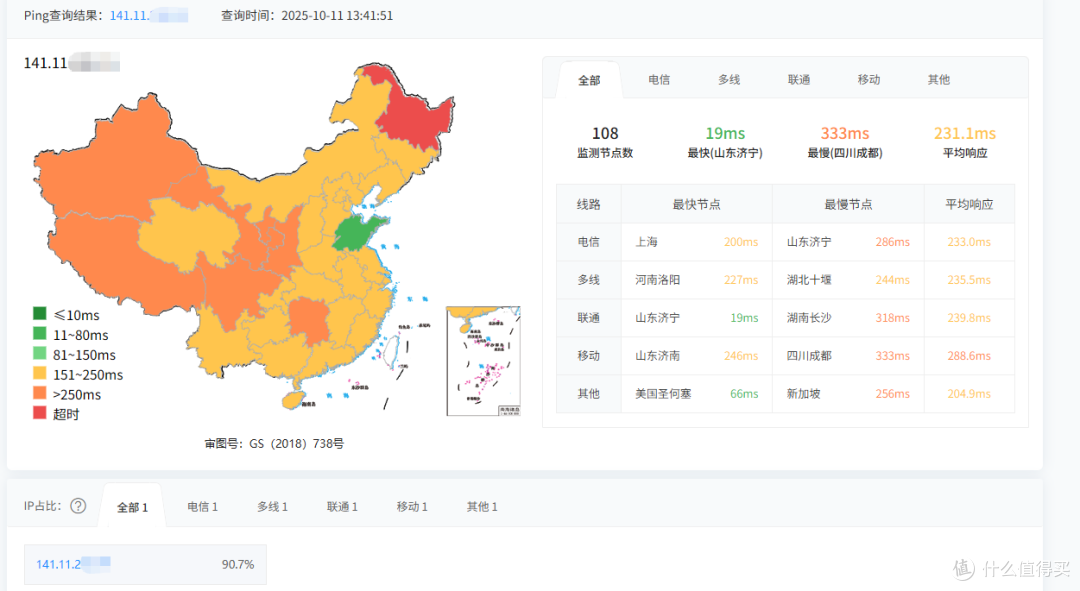
Task: Click the 333ms slowest summary value
Action: pos(844,133)
